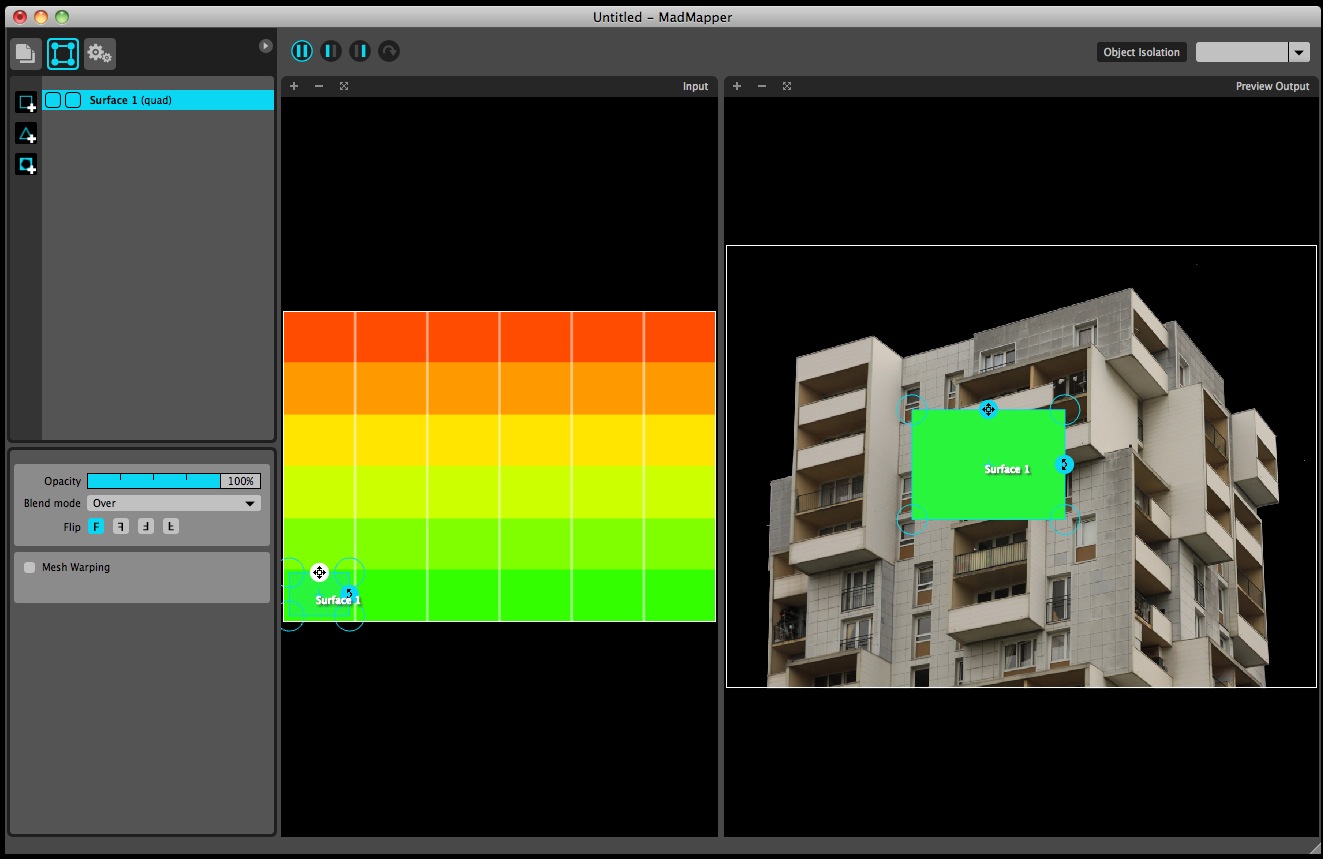Add a new mask shape with bottom add icon
Screen dimensions: 1323x859
click(x=26, y=165)
